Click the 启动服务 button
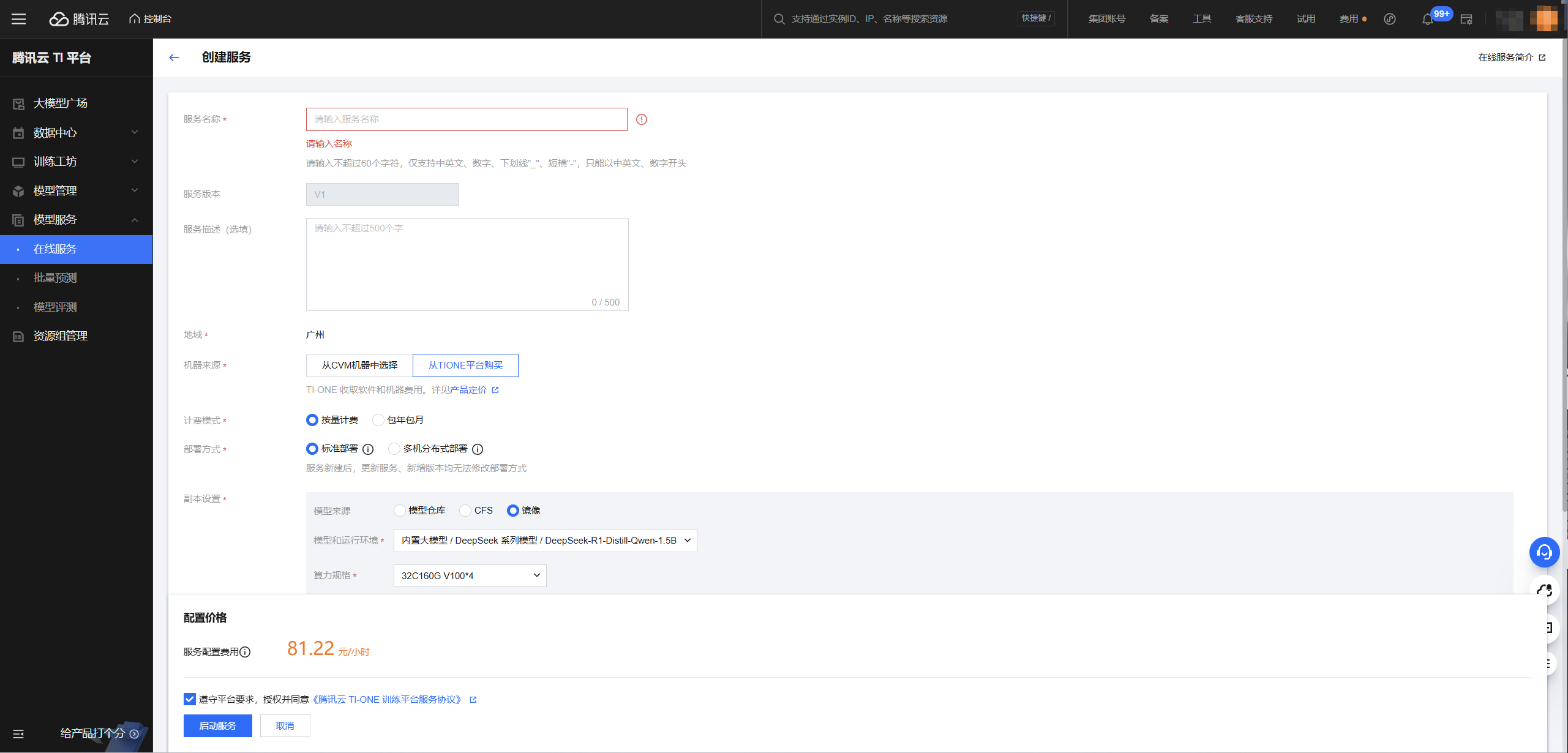1568x753 pixels. click(x=217, y=725)
